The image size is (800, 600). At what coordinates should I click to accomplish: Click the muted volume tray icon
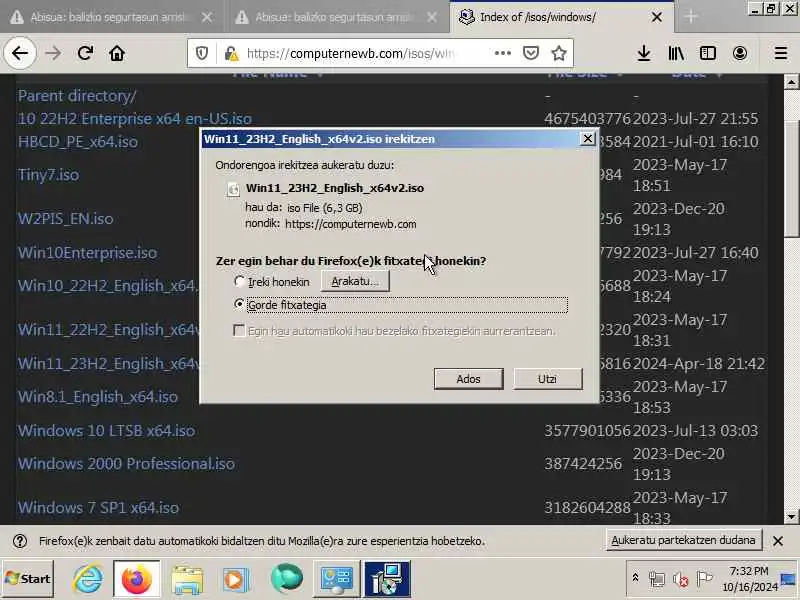tap(681, 579)
